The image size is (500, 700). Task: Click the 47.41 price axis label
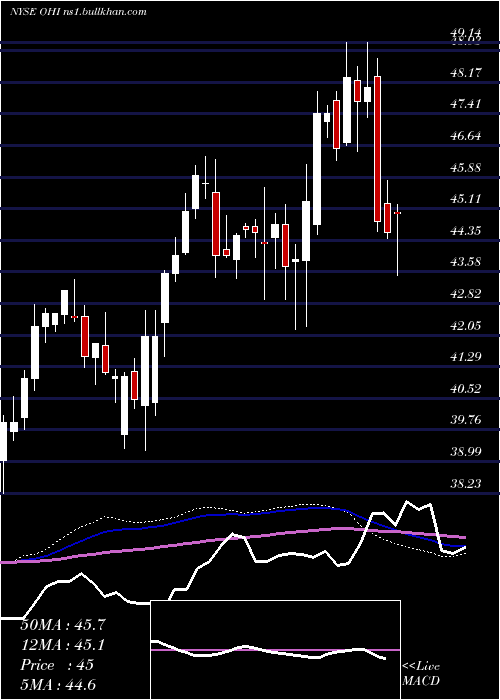pos(466,104)
